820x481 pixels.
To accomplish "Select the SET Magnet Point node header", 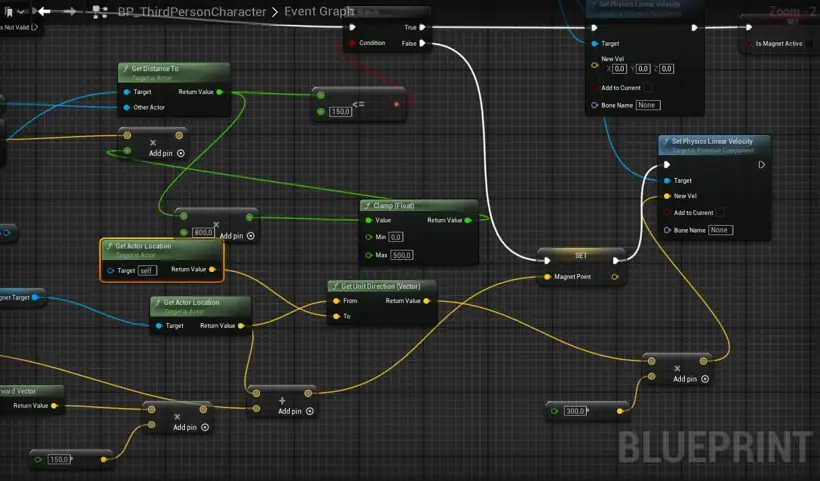I will pyautogui.click(x=581, y=255).
